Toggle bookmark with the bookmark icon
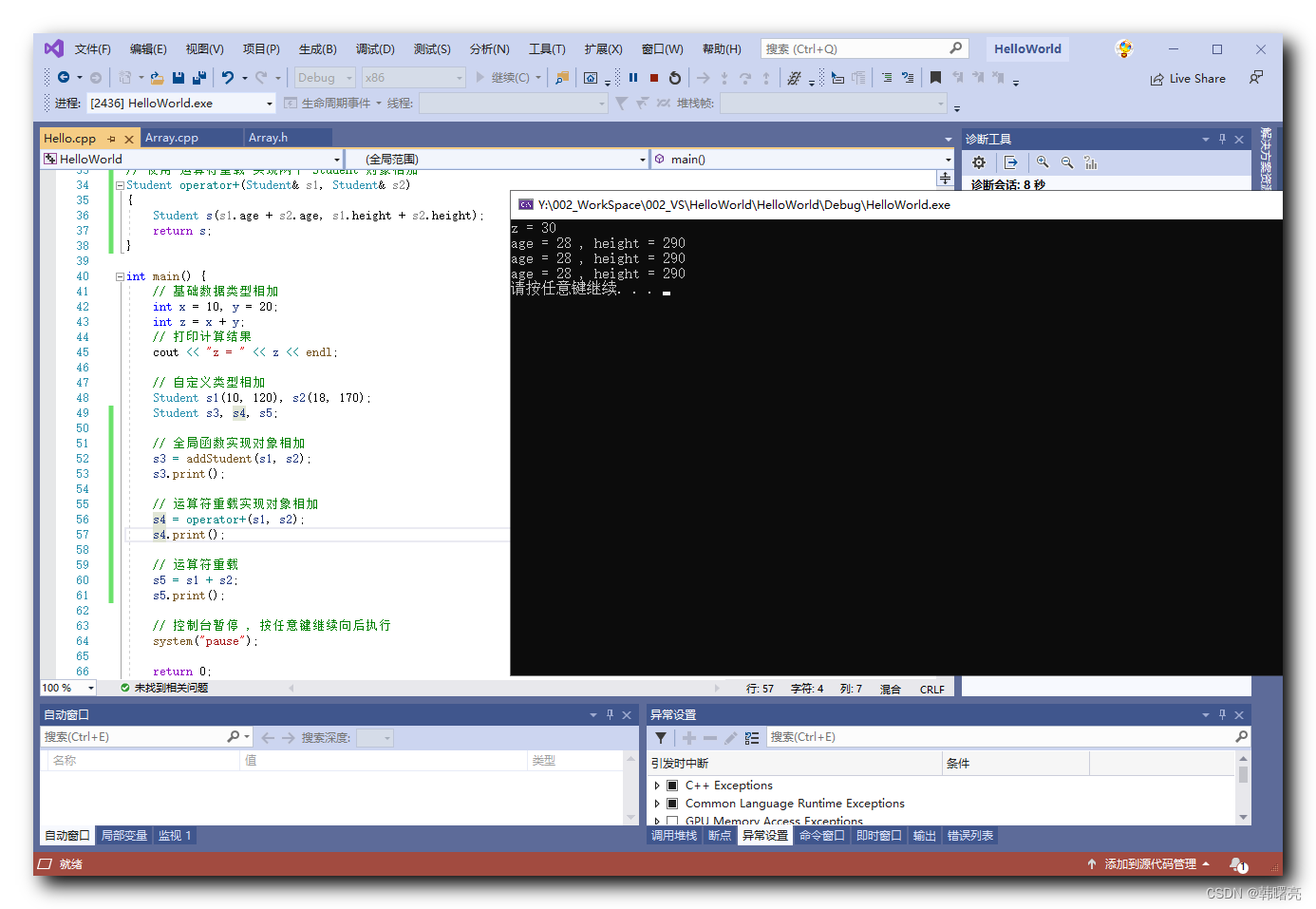This screenshot has width=1316, height=909. click(x=935, y=78)
